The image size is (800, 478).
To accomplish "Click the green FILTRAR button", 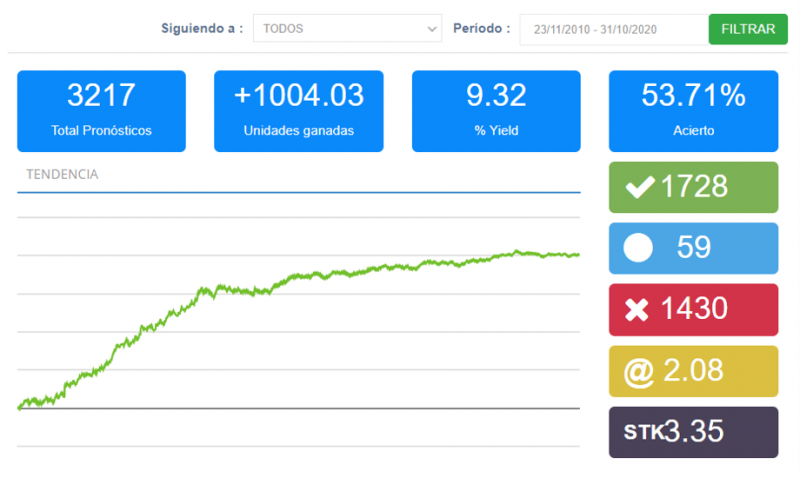I will tap(747, 29).
